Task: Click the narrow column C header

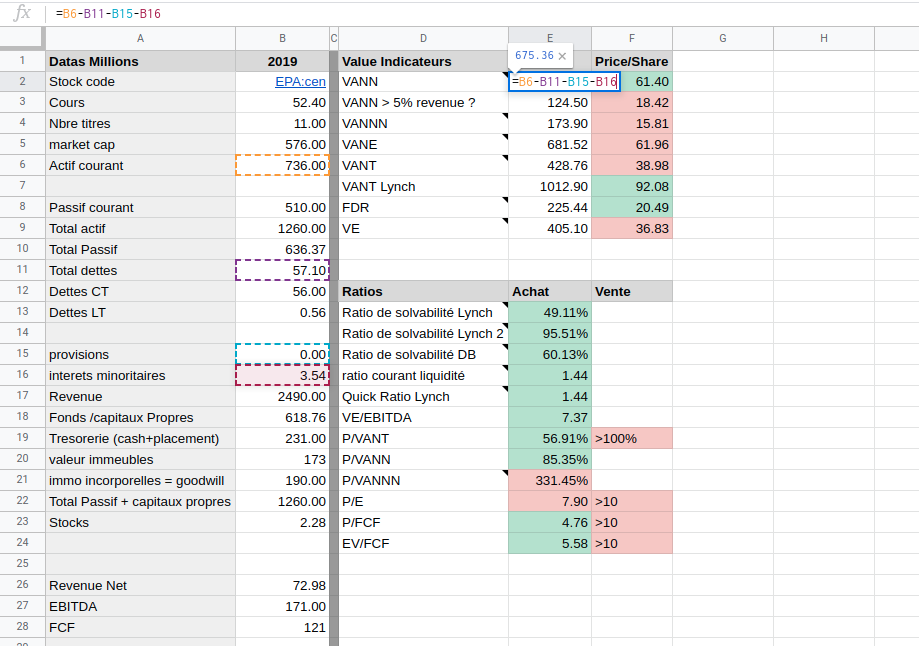Action: [334, 38]
